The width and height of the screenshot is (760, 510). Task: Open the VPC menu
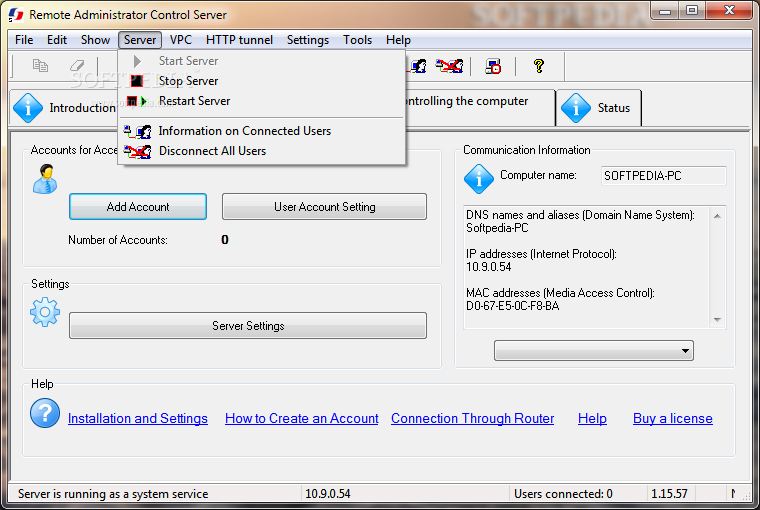point(181,40)
